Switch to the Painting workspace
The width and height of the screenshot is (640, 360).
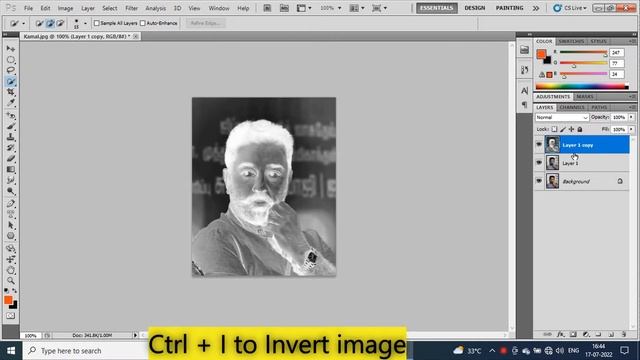[x=509, y=8]
